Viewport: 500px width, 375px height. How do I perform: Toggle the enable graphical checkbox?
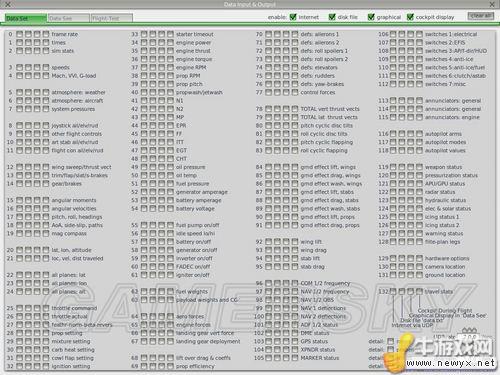(x=371, y=17)
